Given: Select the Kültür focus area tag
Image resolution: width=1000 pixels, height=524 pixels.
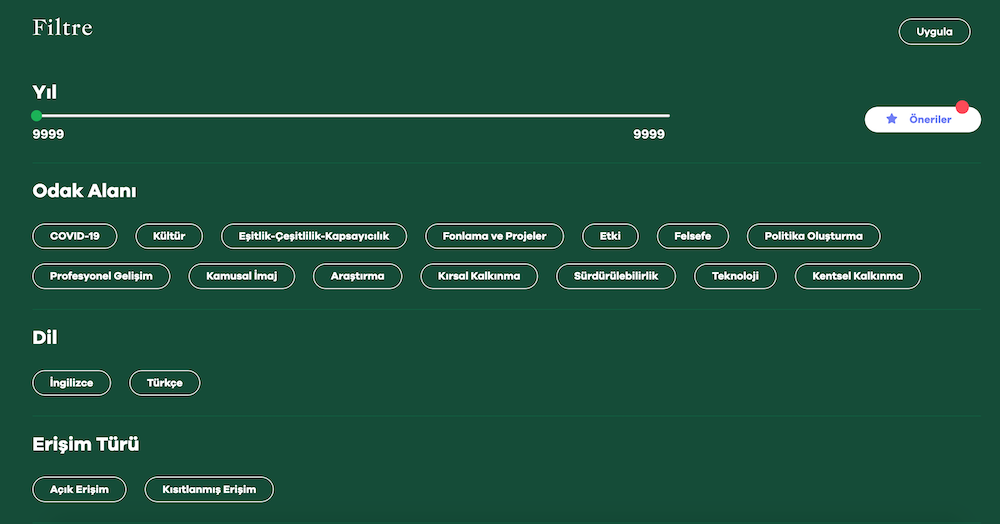Looking at the screenshot, I should tap(169, 236).
